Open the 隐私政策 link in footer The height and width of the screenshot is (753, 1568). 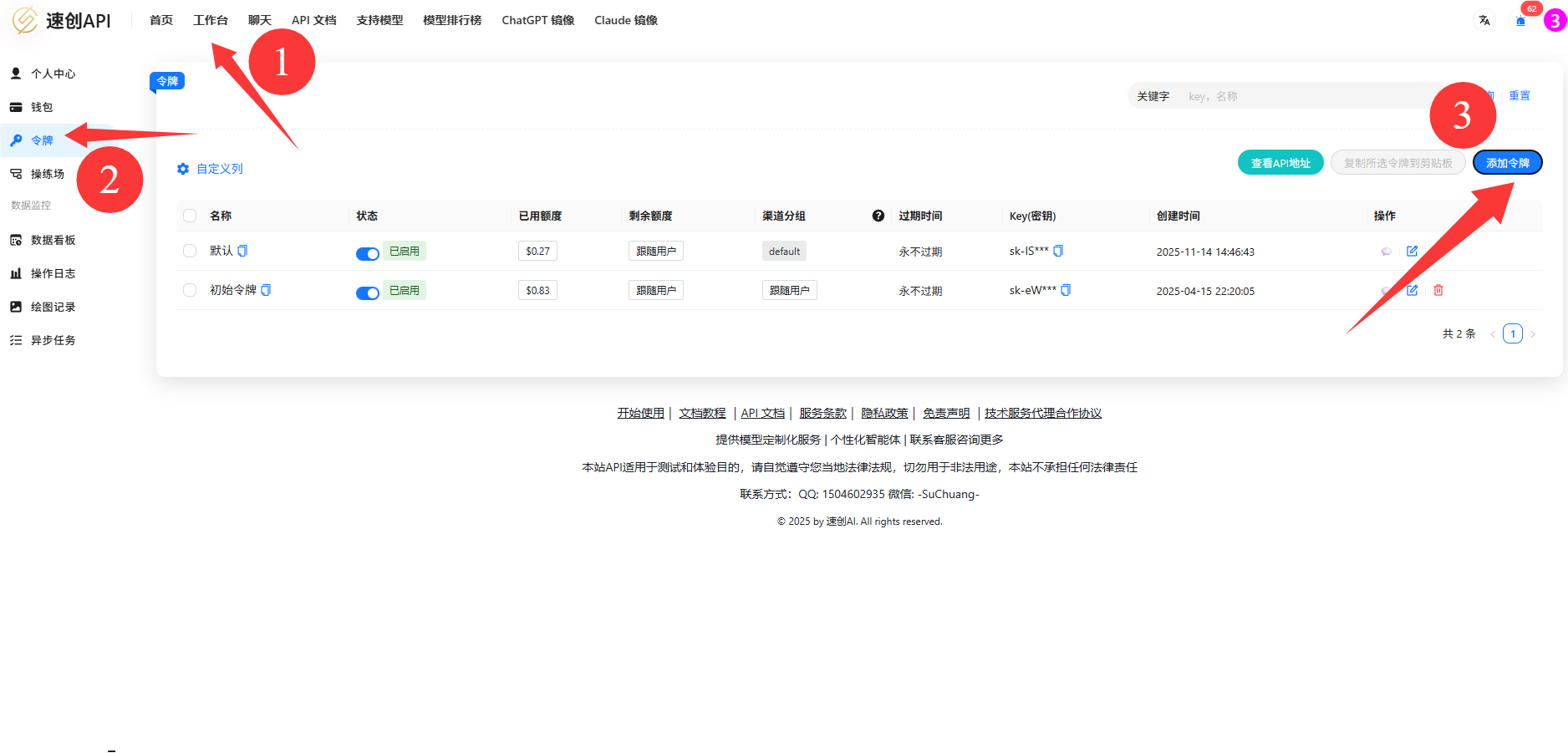(884, 412)
